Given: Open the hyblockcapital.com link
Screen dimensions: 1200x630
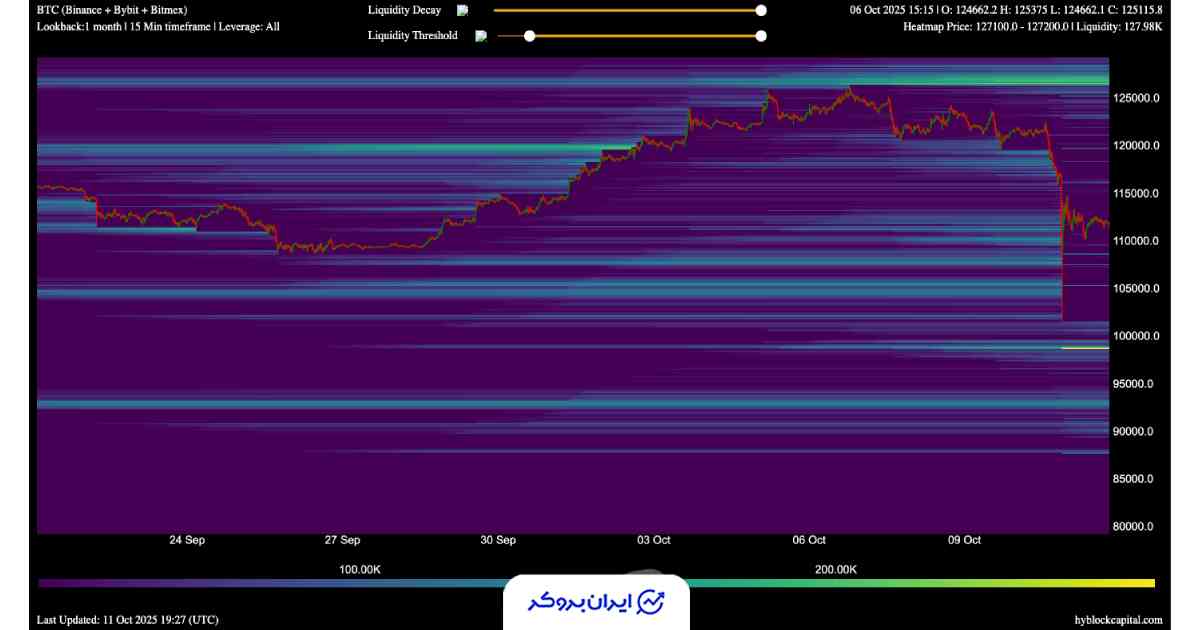Looking at the screenshot, I should [x=1116, y=620].
